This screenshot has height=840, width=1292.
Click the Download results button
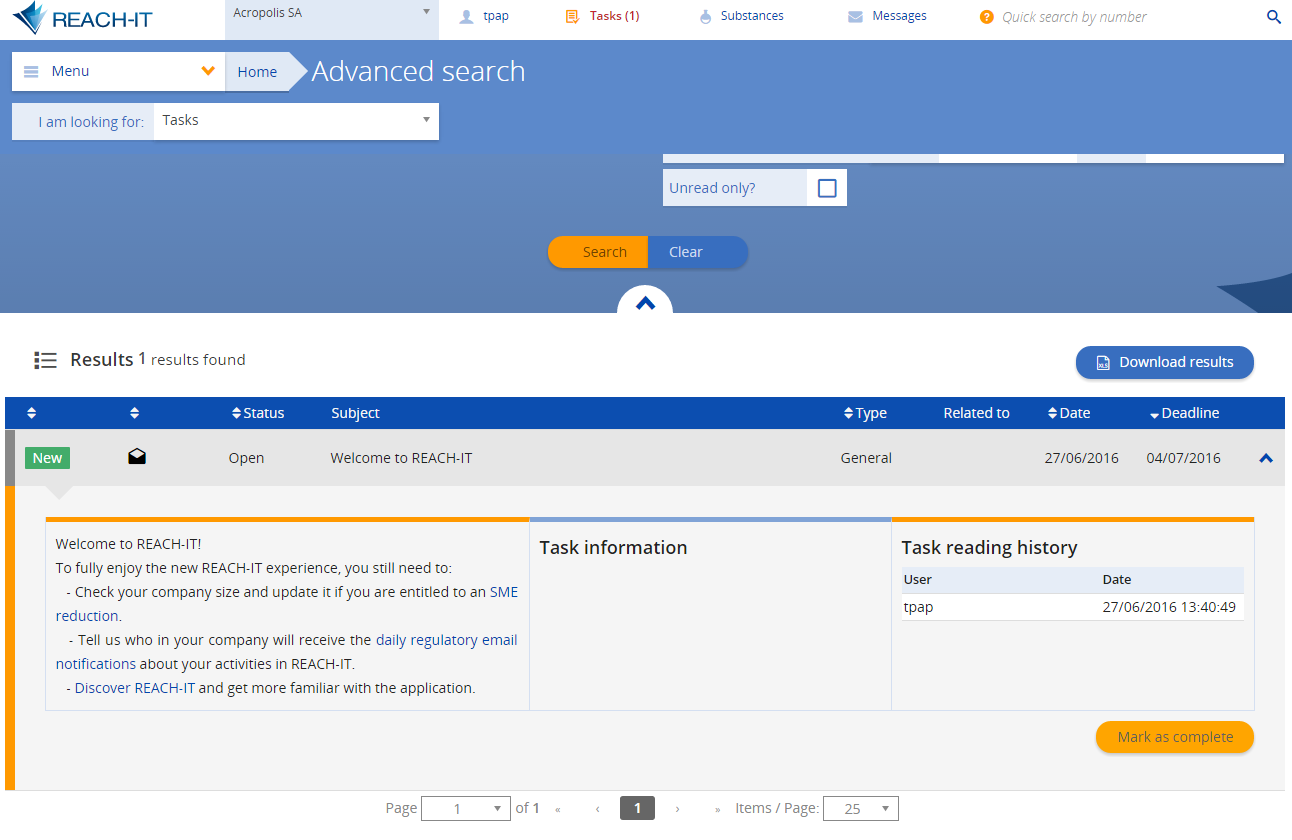point(1165,362)
